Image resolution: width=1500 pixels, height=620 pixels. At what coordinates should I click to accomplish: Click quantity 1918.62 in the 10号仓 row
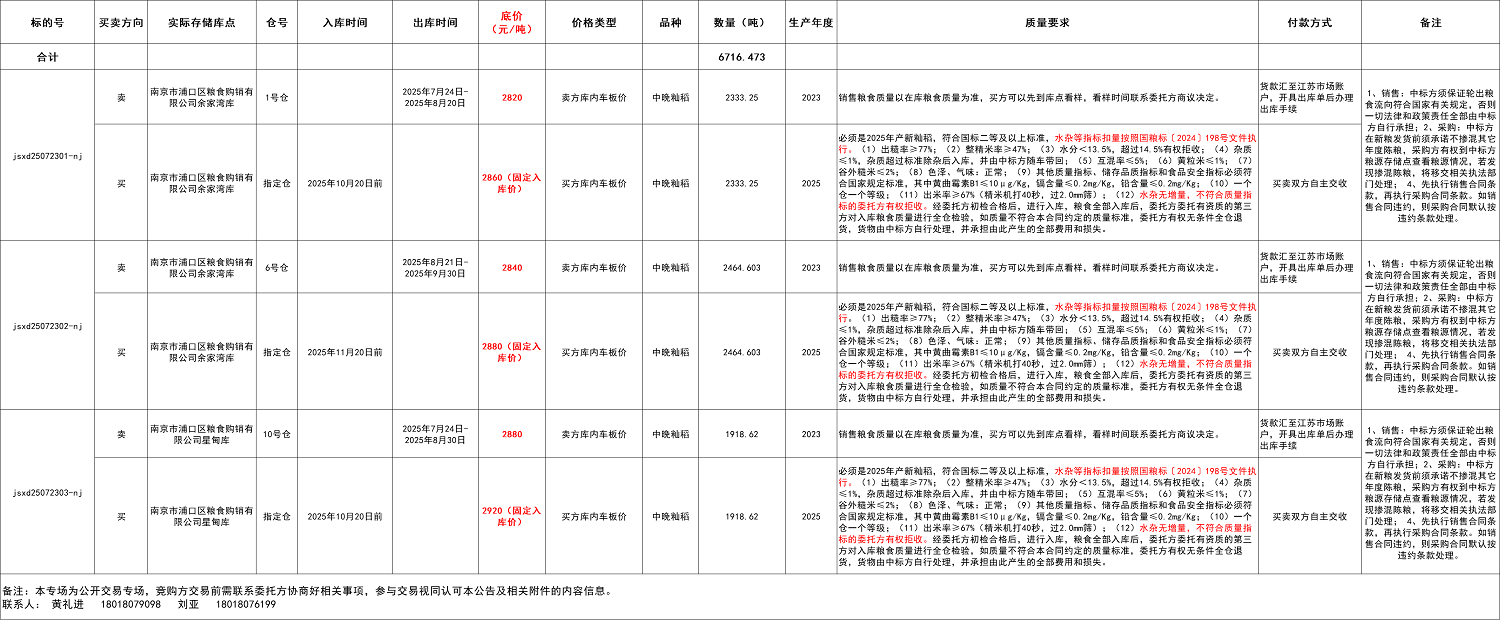tap(741, 434)
